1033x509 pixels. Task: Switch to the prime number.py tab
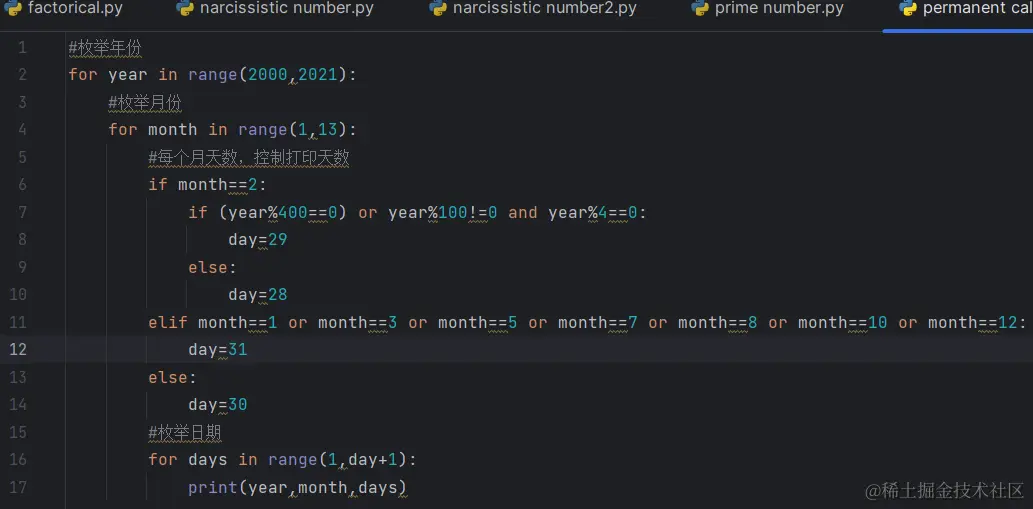pos(768,9)
